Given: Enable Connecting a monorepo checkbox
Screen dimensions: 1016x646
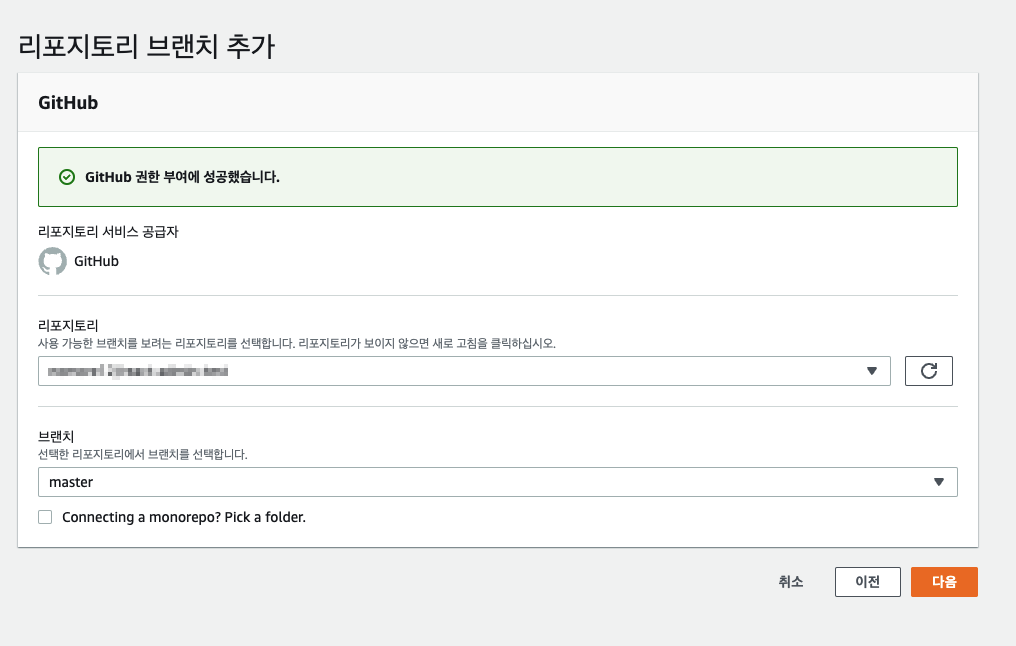Looking at the screenshot, I should tap(45, 517).
